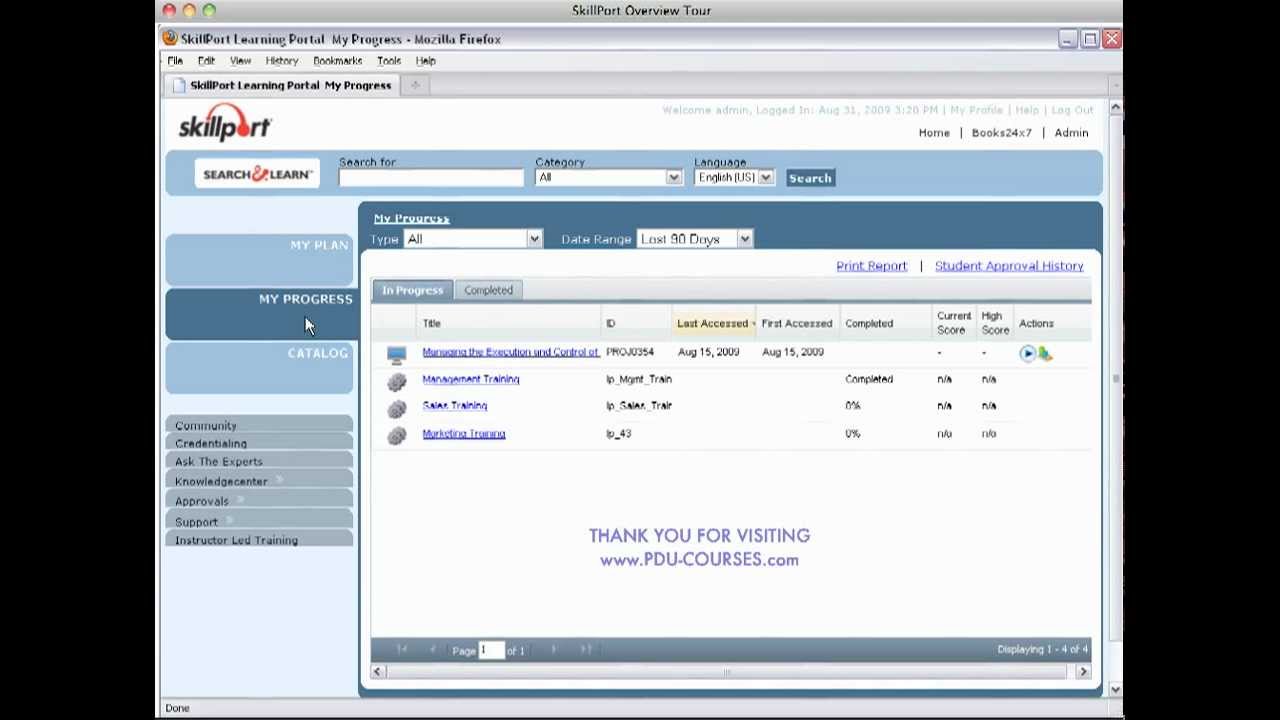Switch to the Completed tab

[488, 290]
